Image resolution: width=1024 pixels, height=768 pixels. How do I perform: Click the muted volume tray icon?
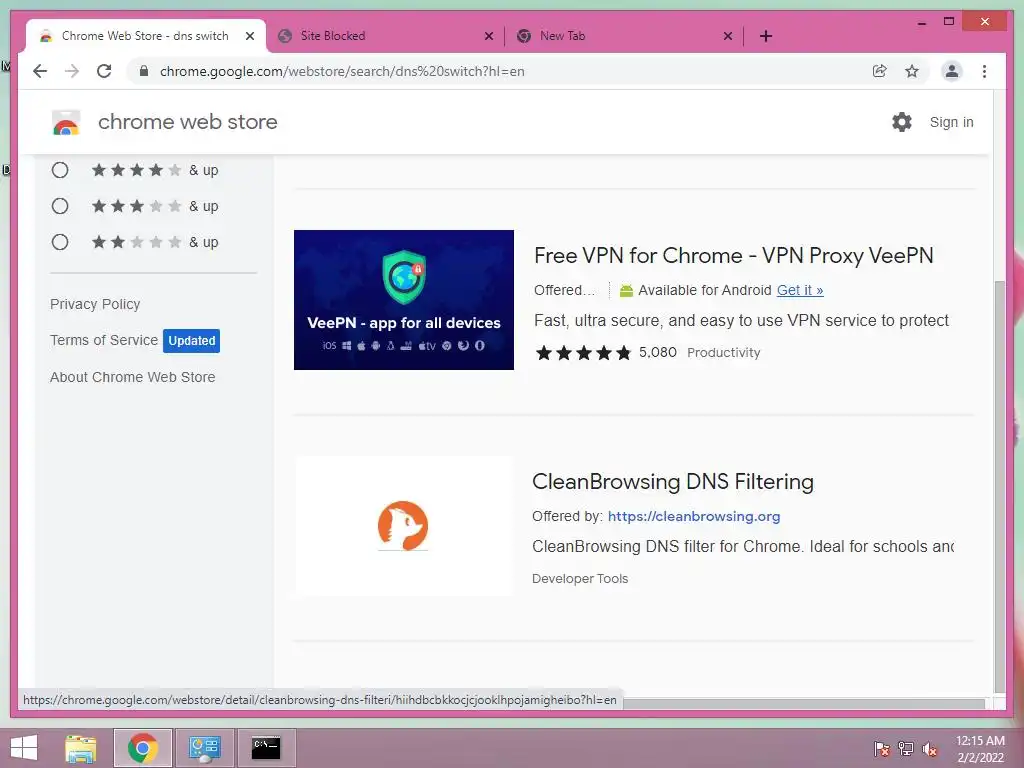(x=929, y=748)
